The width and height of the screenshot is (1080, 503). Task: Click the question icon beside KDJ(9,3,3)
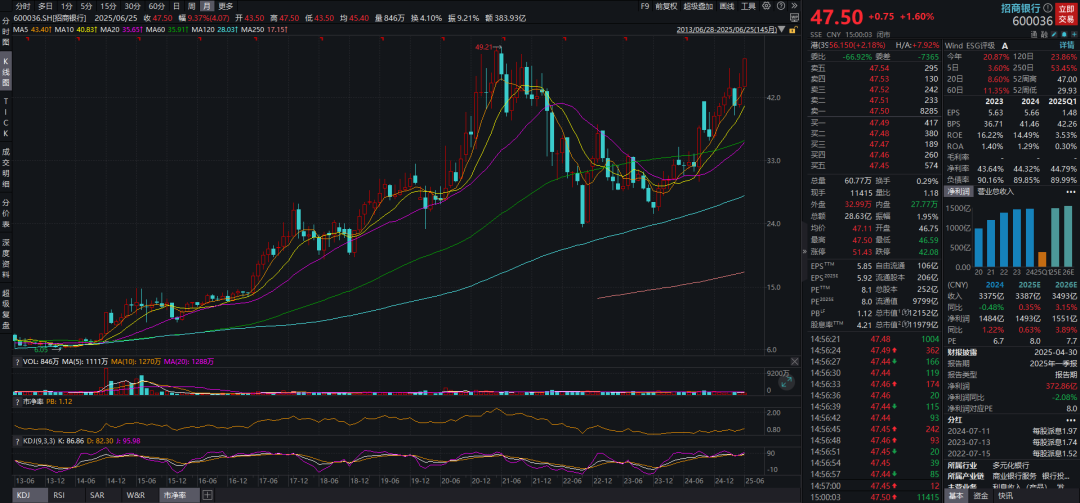click(19, 440)
